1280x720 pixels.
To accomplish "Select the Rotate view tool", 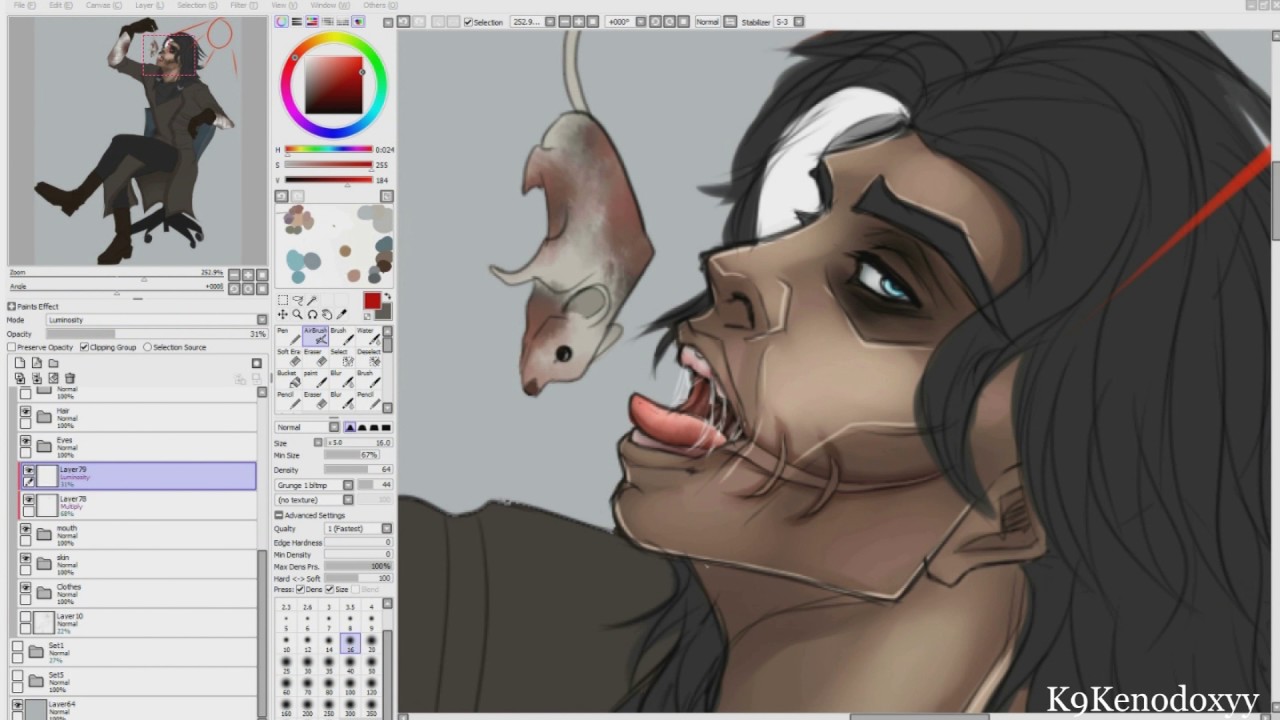I will (313, 315).
